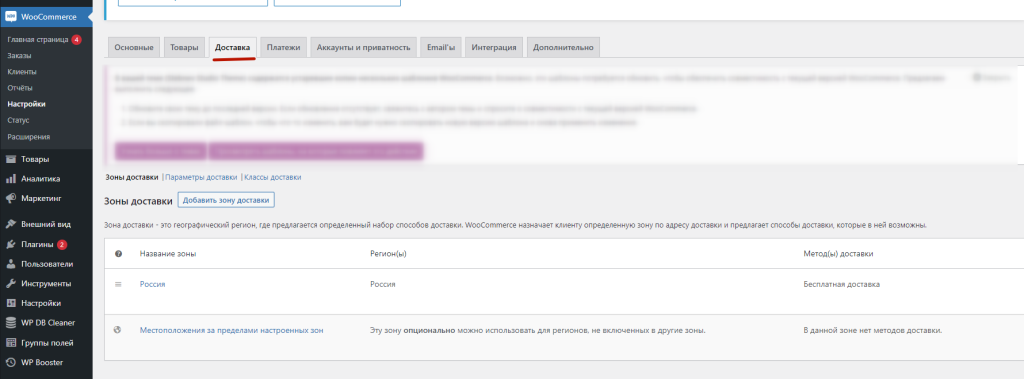1024x379 pixels.
Task: Select the Дополнительно settings tab
Action: click(563, 48)
